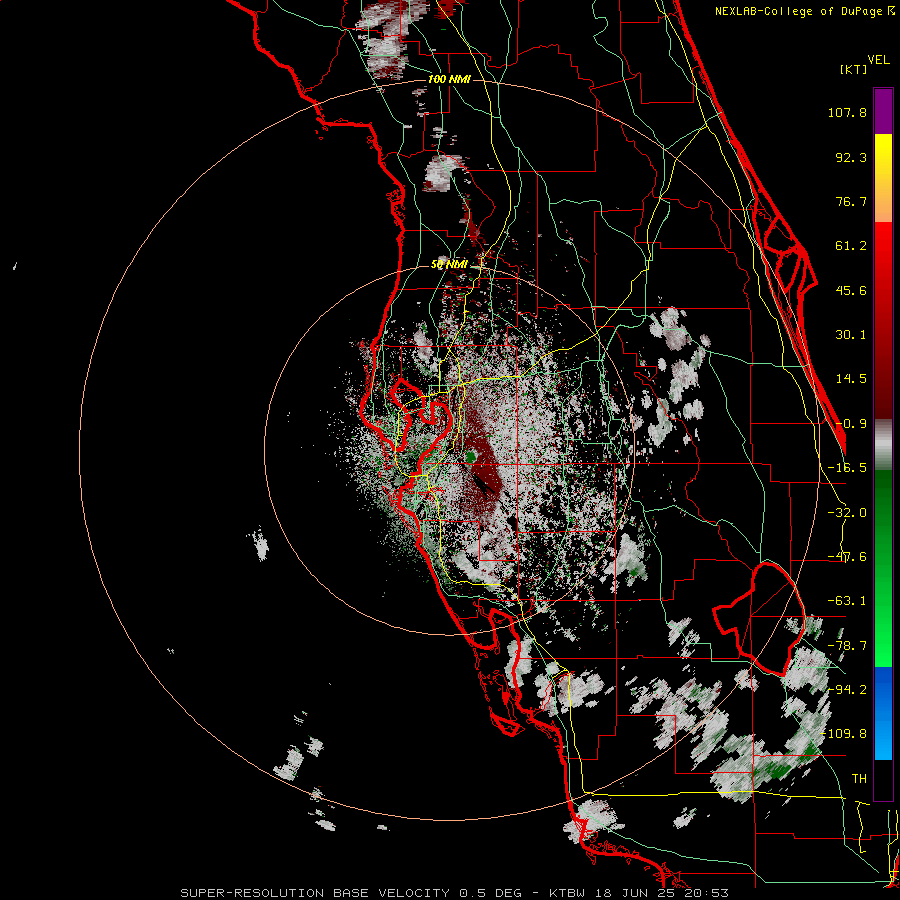900x900 pixels.
Task: Click the 76.7 scale label
Action: [851, 201]
